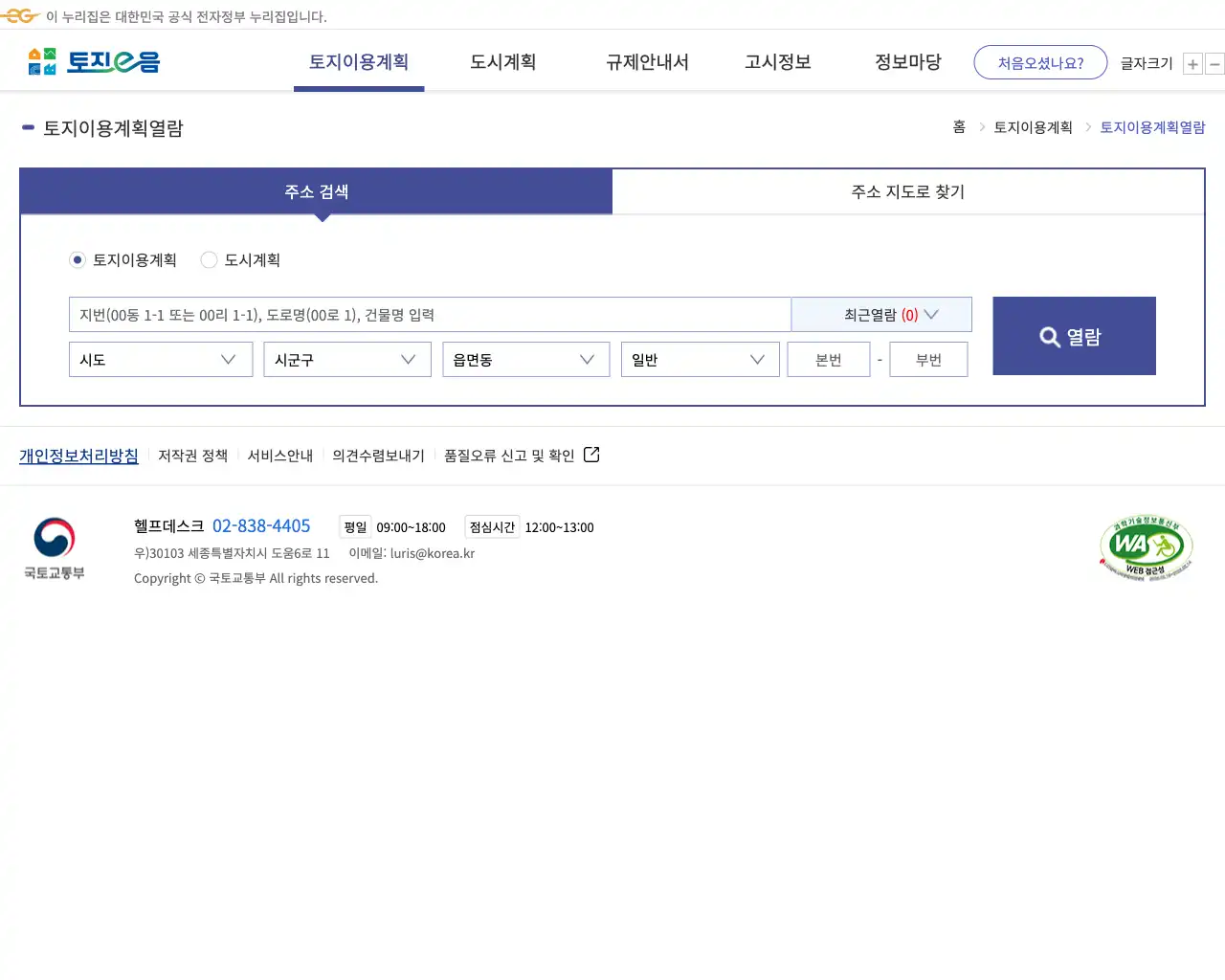
Task: Open the 고시정보 navigation menu
Action: 776,61
